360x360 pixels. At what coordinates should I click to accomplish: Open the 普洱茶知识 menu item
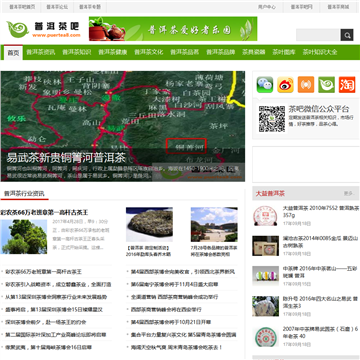77,52
